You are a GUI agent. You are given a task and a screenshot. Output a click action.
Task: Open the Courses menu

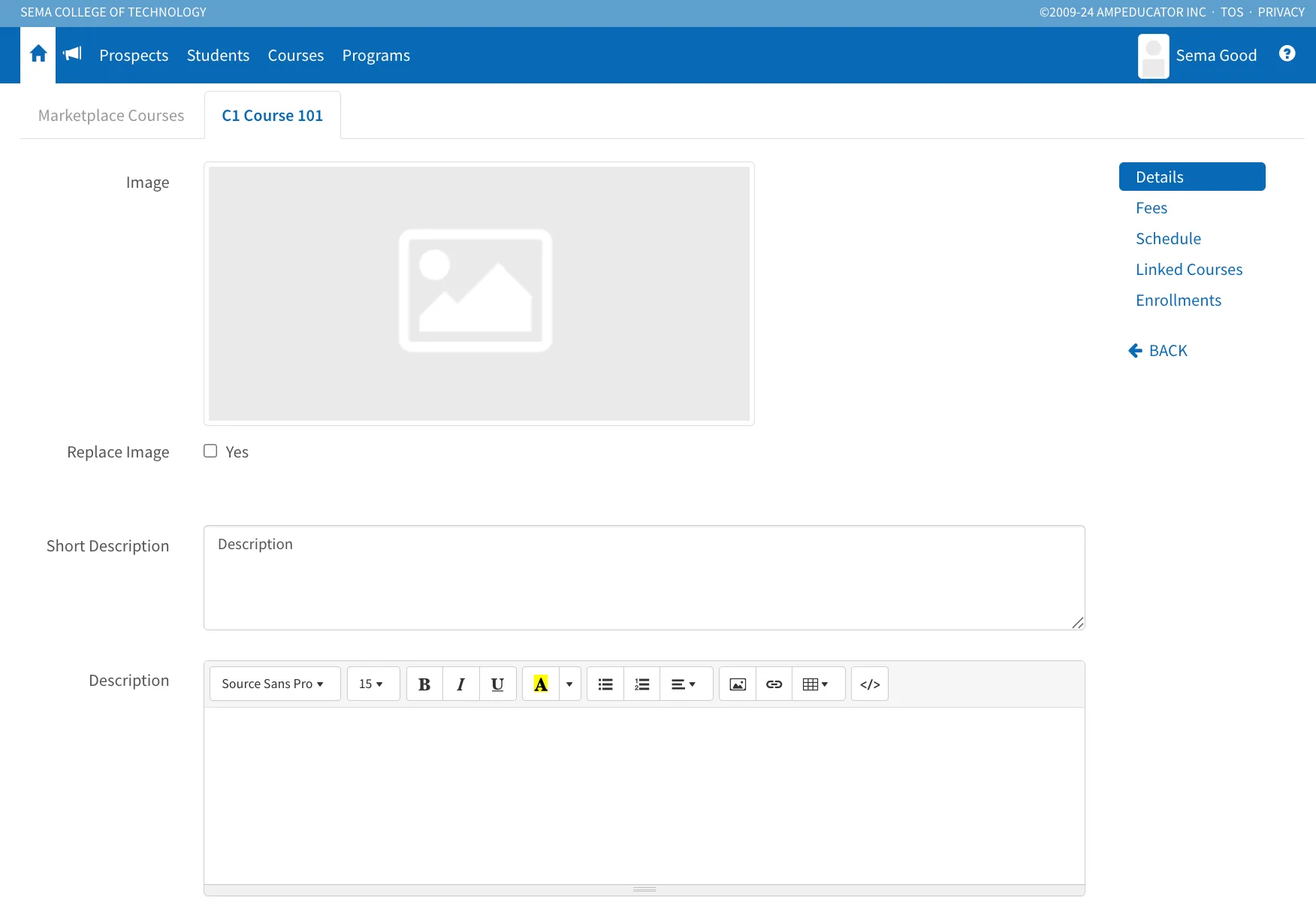pyautogui.click(x=296, y=56)
